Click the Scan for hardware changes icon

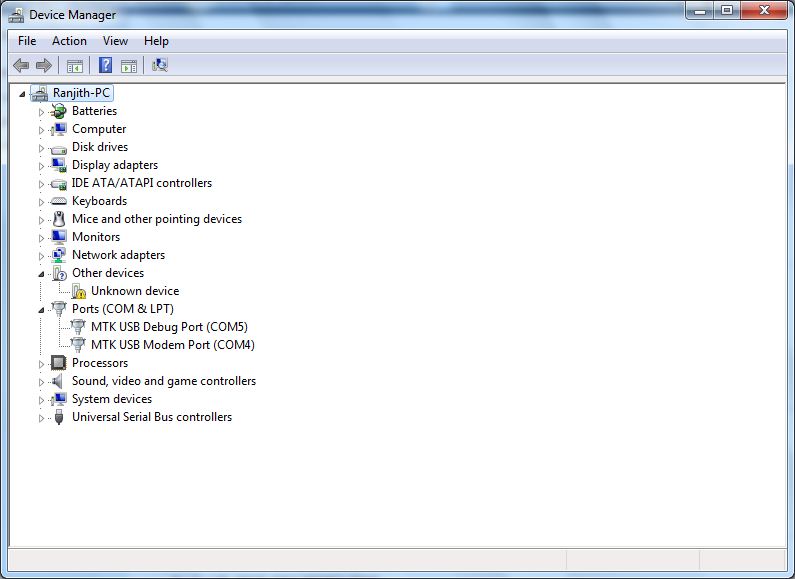tap(160, 65)
